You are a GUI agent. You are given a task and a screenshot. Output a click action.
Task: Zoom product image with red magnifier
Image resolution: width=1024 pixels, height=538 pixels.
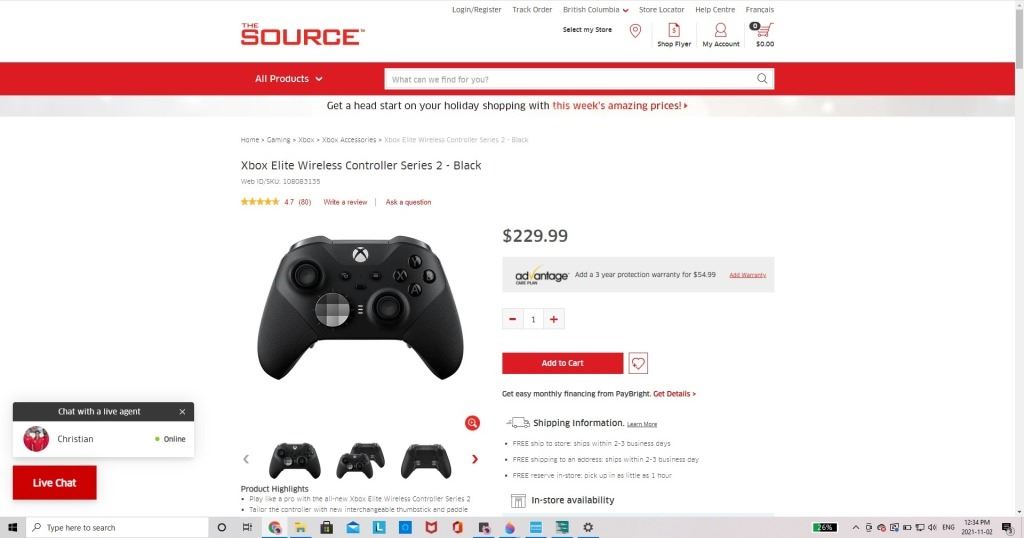[472, 423]
